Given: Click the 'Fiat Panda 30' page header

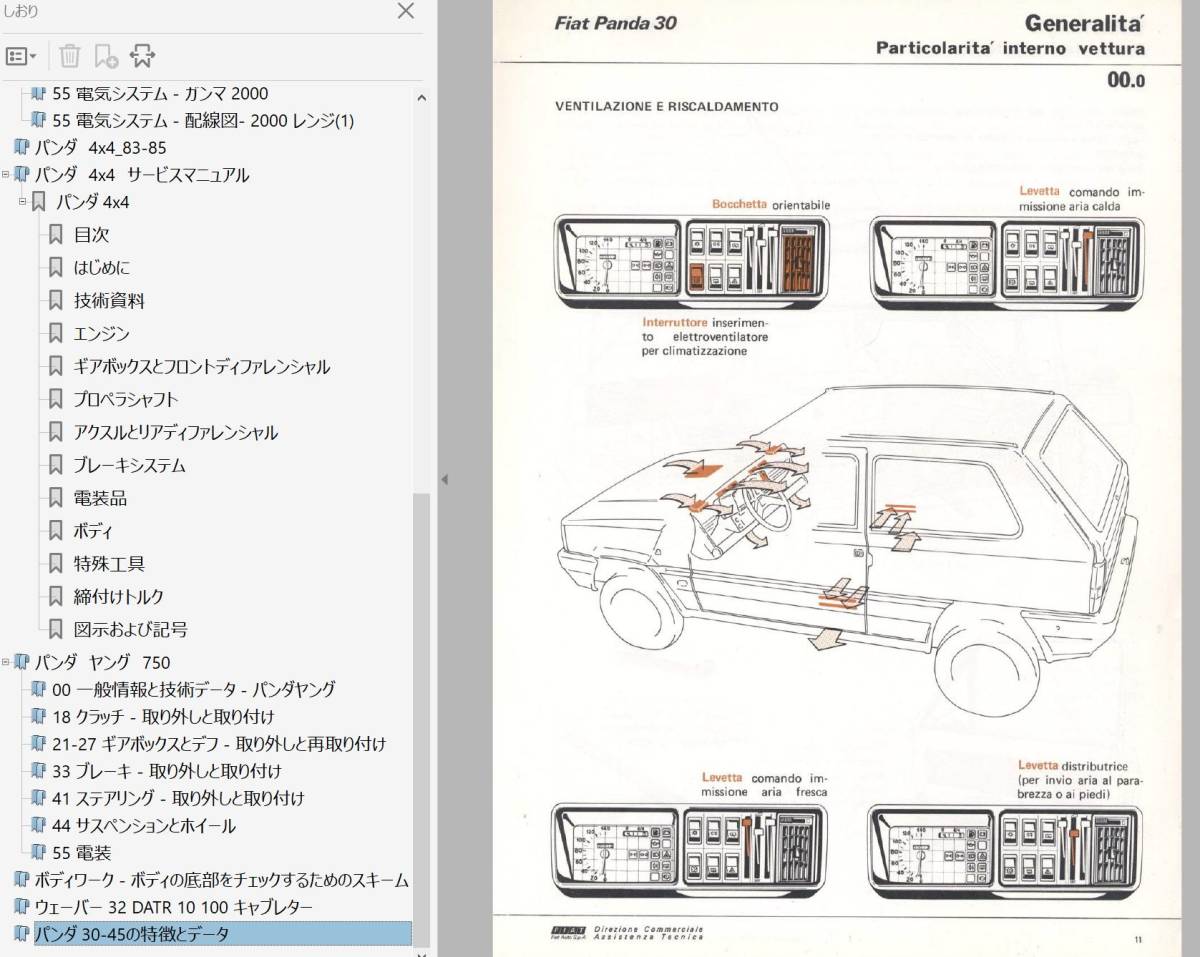Looking at the screenshot, I should tap(615, 24).
